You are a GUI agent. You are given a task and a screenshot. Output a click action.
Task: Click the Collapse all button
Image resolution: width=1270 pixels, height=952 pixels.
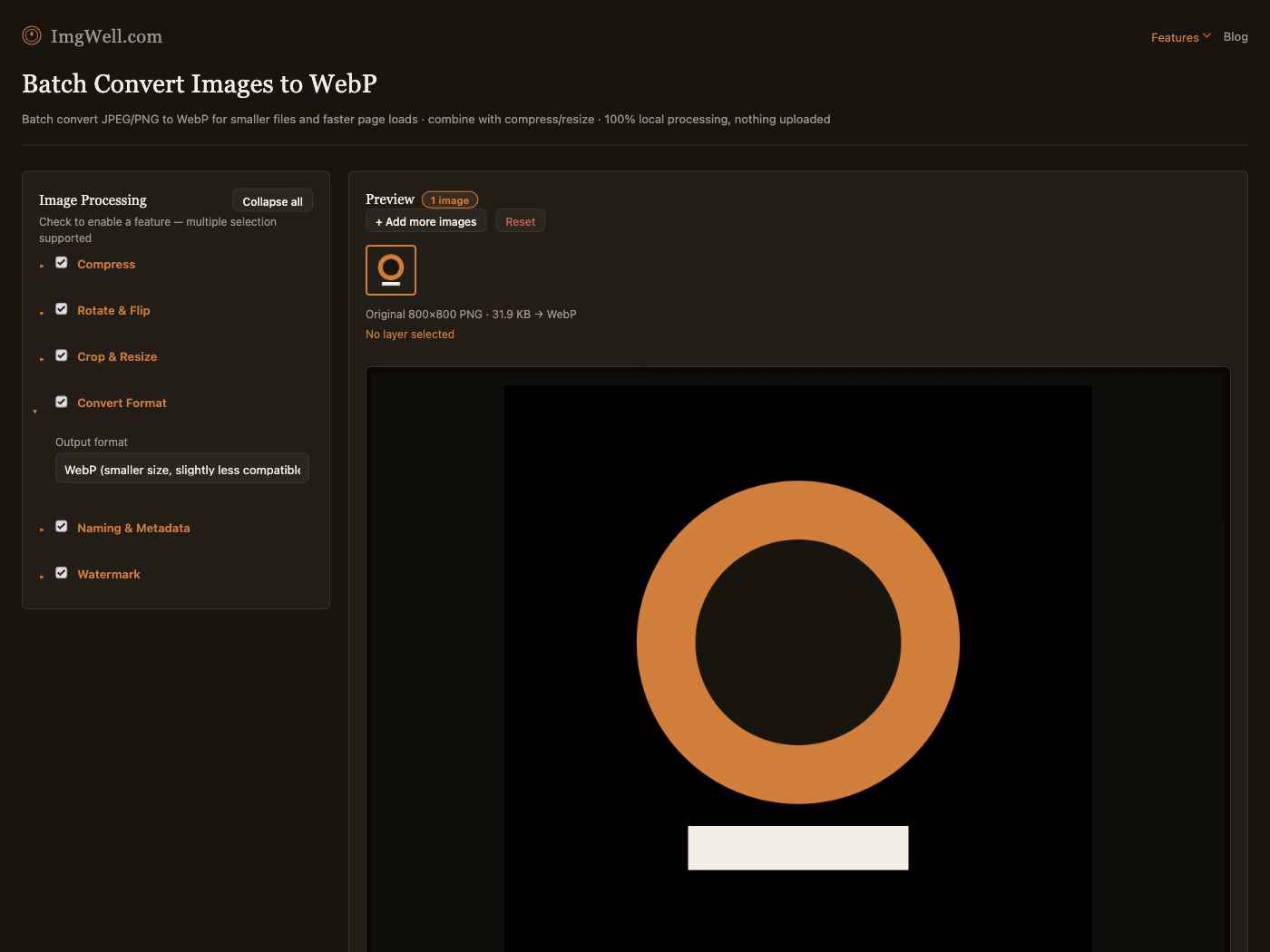(x=272, y=201)
